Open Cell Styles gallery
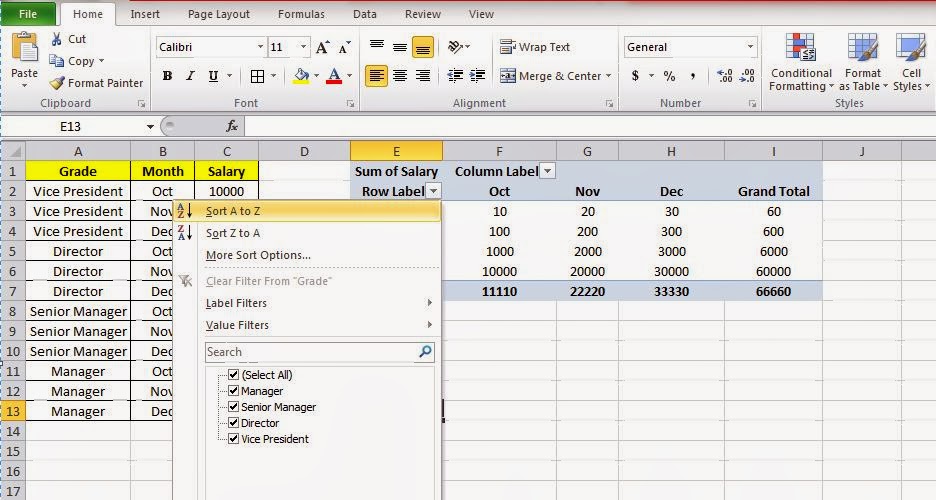This screenshot has width=936, height=500. pyautogui.click(x=911, y=62)
